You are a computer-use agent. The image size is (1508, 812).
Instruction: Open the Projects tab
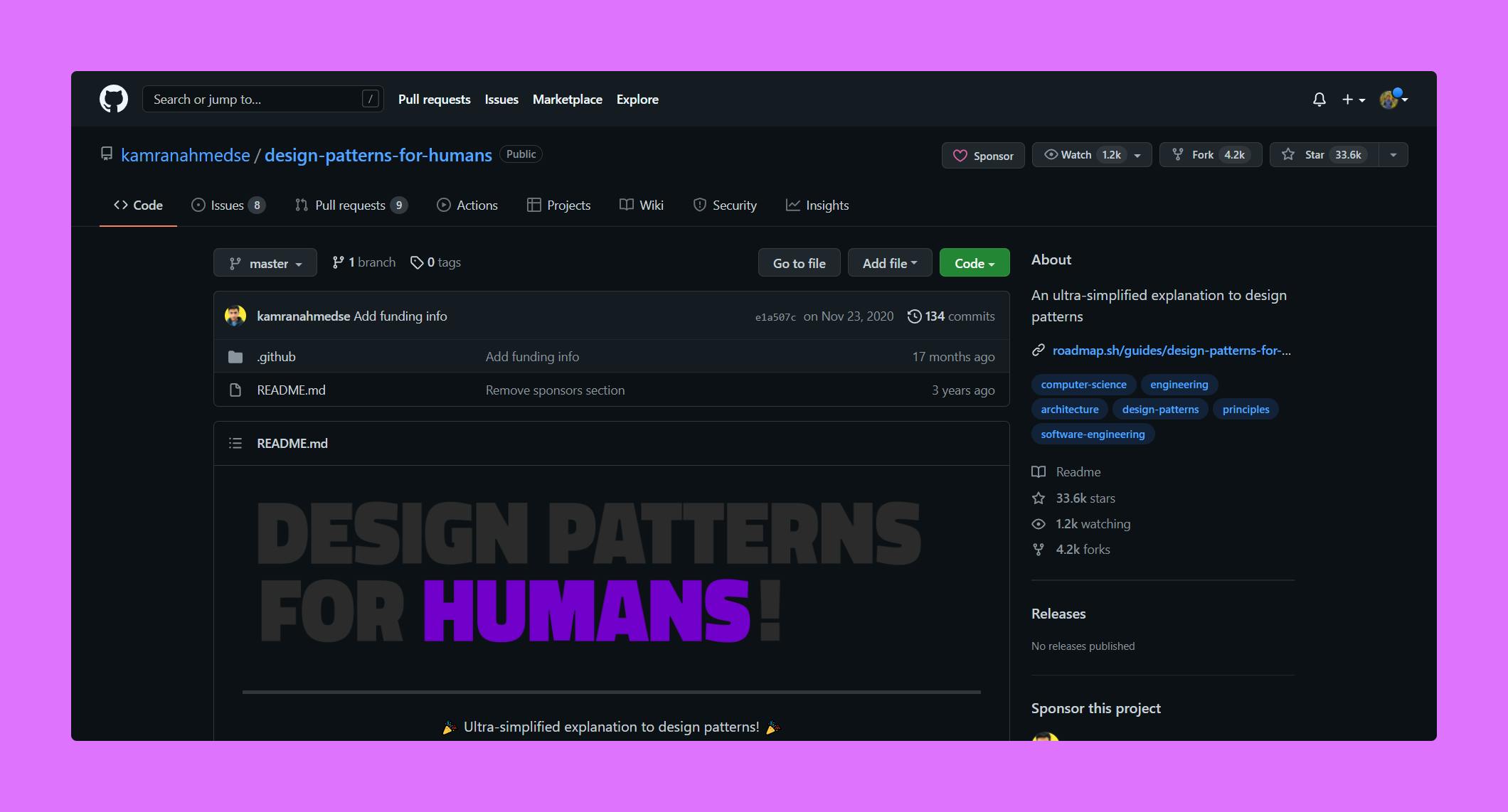tap(558, 205)
